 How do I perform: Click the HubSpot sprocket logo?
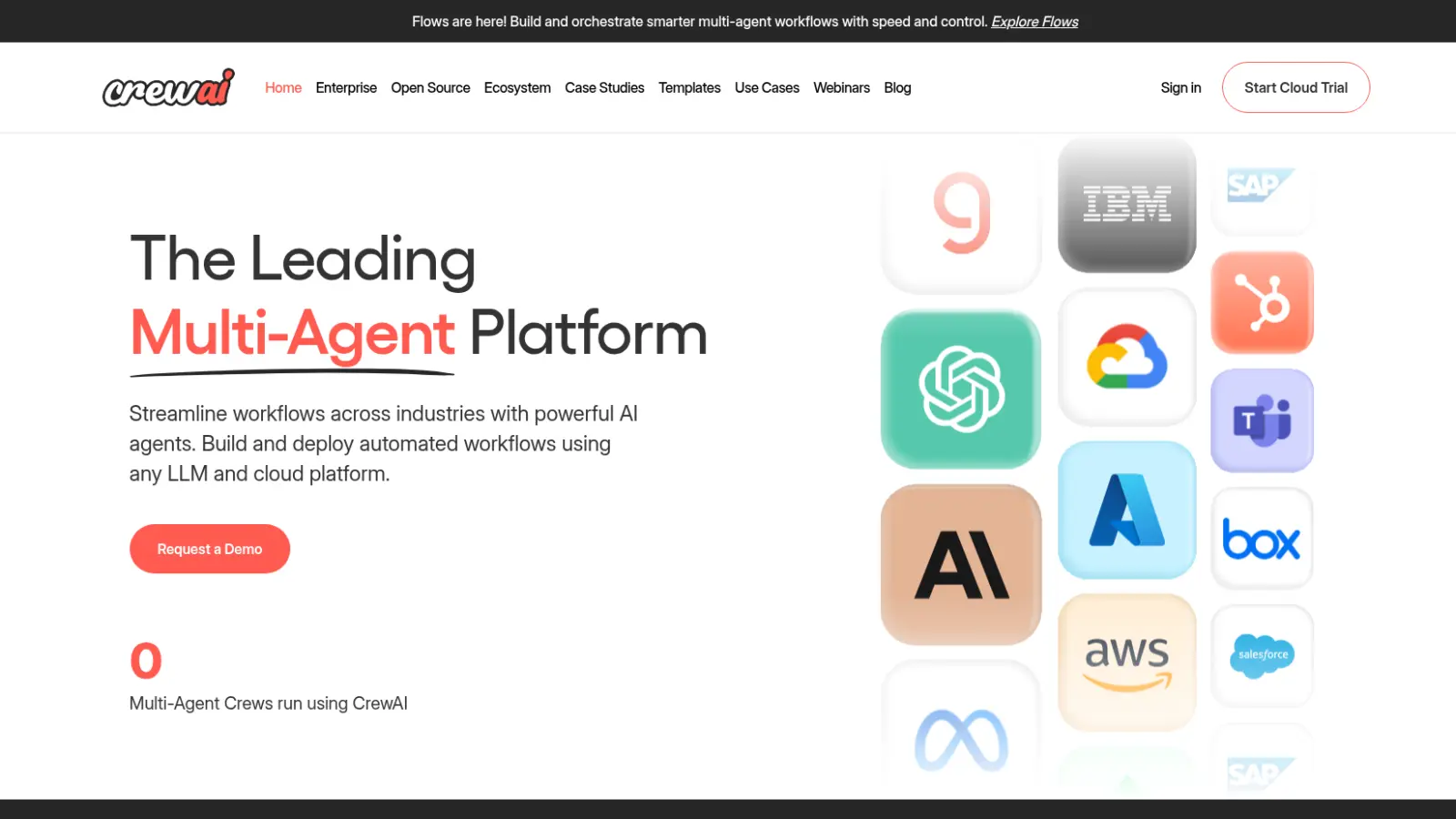click(x=1262, y=303)
